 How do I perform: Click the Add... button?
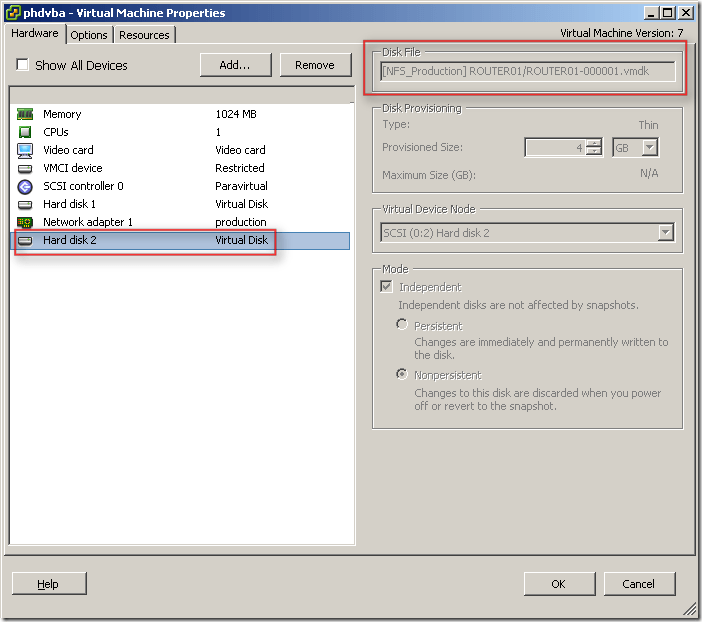236,65
